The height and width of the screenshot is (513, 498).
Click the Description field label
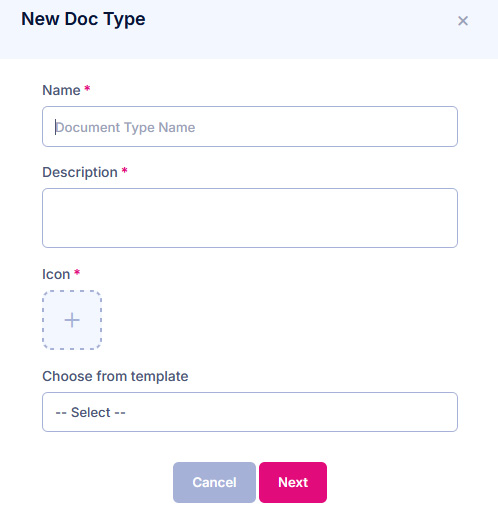point(80,173)
